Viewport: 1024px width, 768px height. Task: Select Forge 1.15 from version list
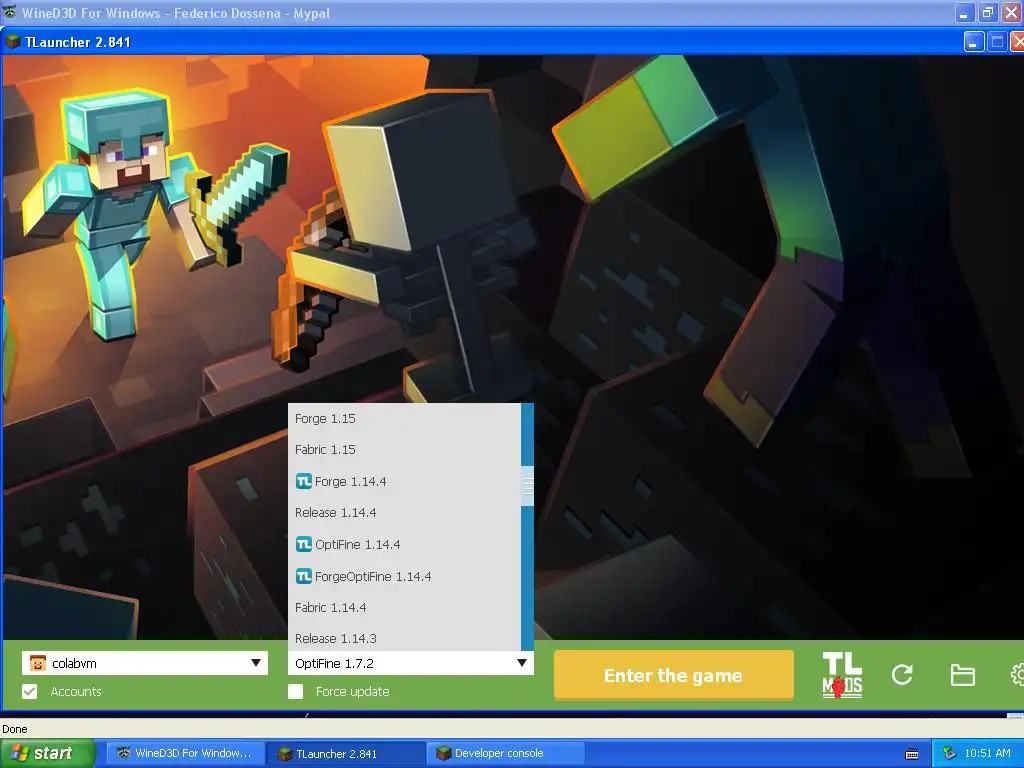click(404, 418)
